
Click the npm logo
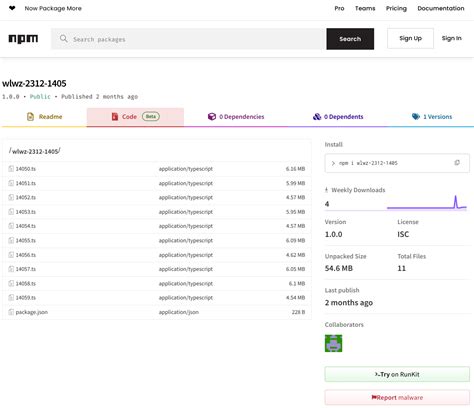click(23, 39)
